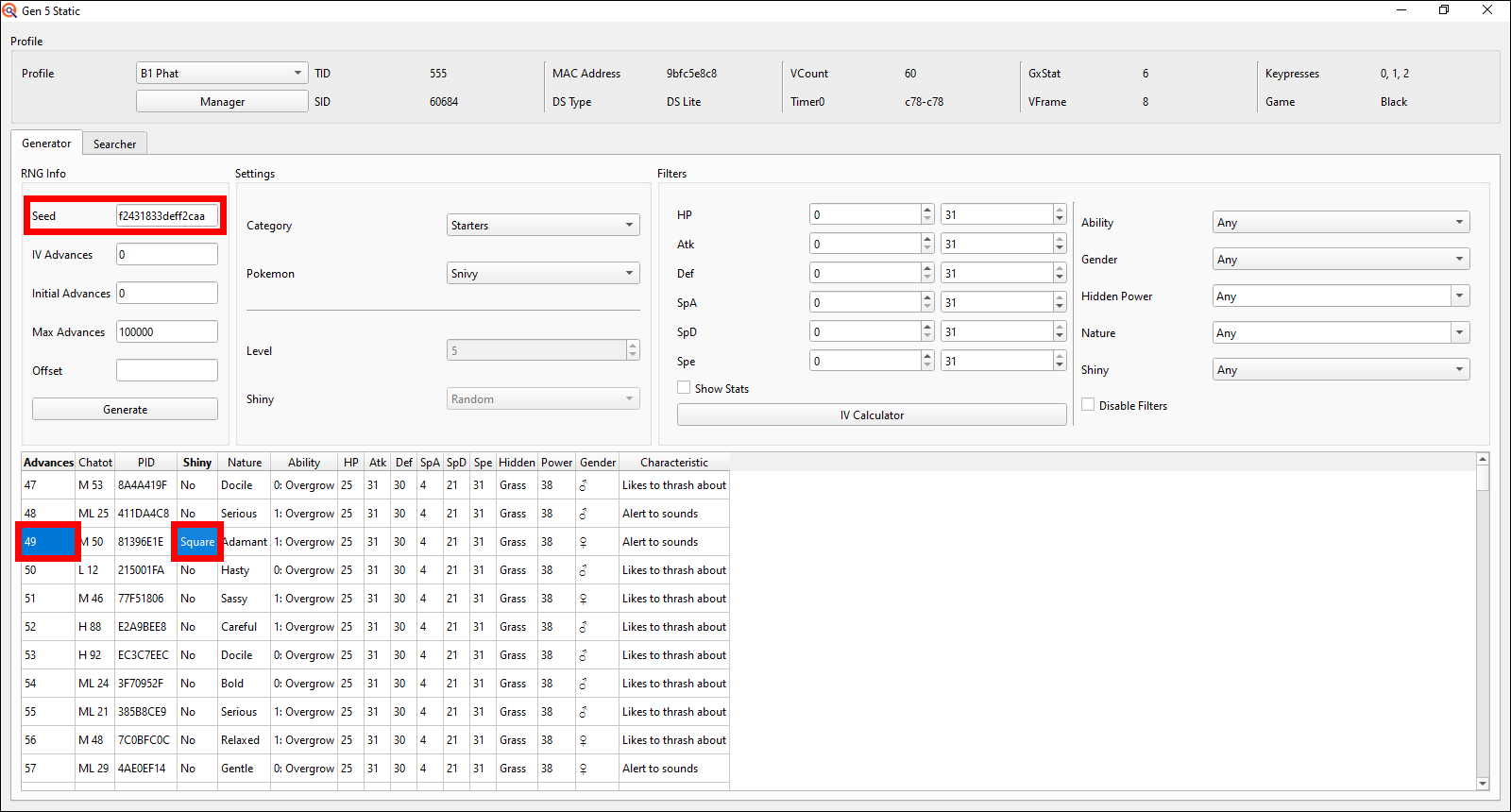Select the Square shiny cell in row 49

click(x=196, y=541)
